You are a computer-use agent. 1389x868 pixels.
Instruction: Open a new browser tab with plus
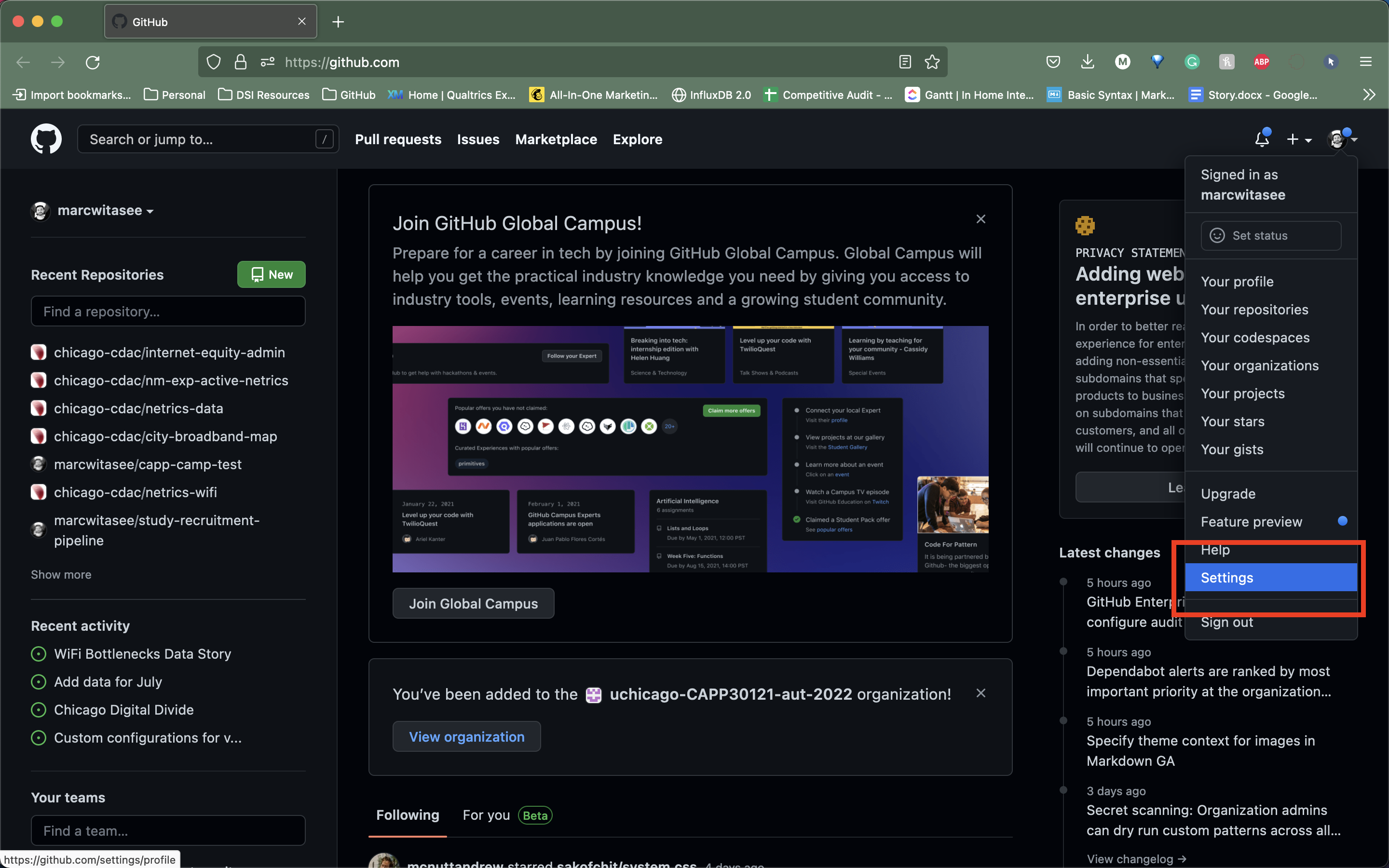pos(338,22)
